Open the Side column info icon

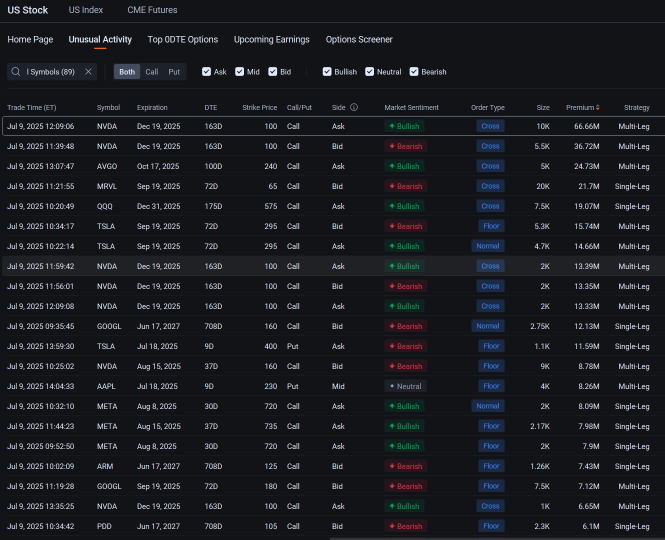tap(354, 107)
